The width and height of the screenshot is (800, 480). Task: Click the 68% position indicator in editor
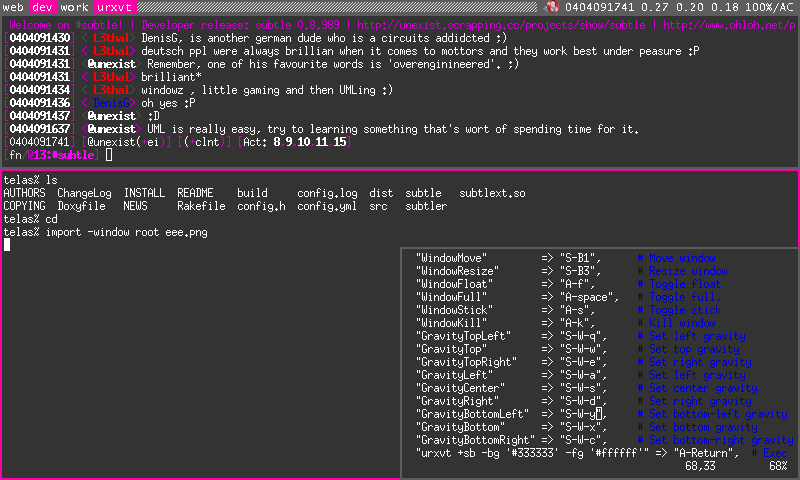click(777, 466)
